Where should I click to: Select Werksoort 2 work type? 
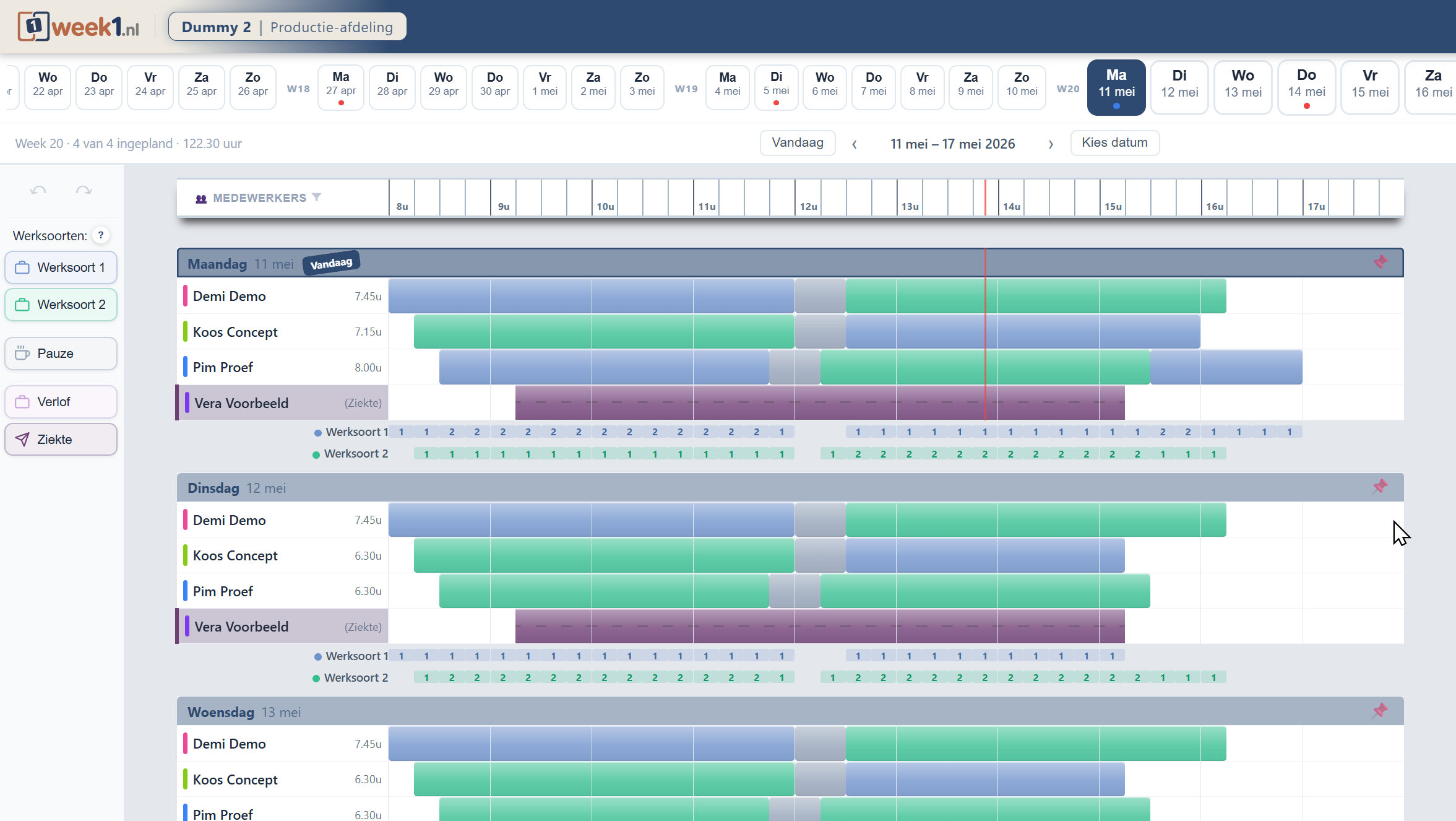(x=61, y=305)
